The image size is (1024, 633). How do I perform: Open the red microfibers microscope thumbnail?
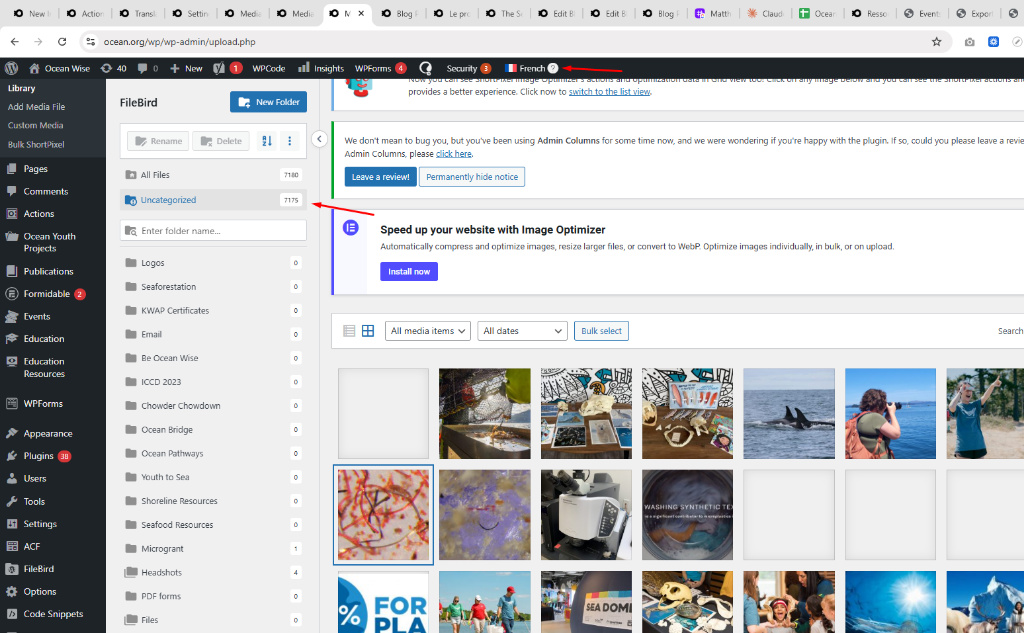point(383,515)
